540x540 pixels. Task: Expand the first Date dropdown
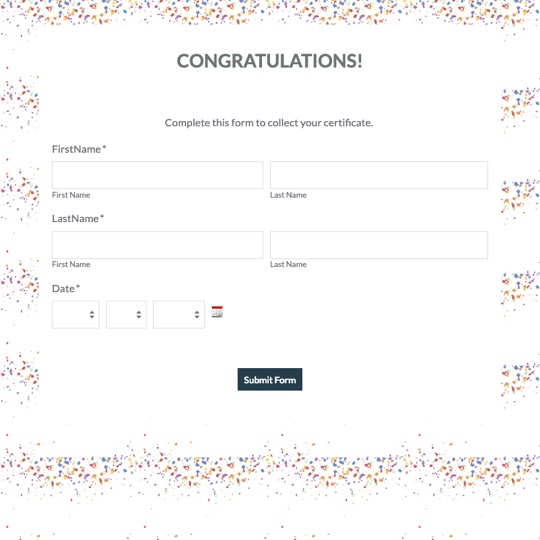(x=76, y=314)
